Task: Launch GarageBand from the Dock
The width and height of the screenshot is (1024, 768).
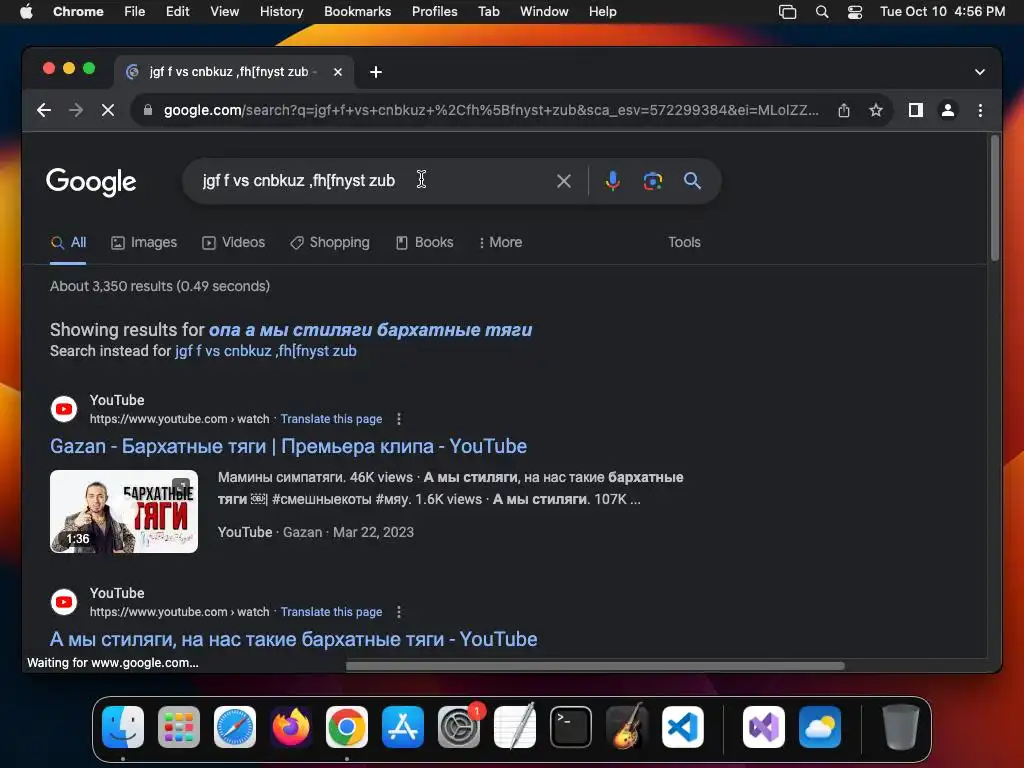Action: (626, 727)
